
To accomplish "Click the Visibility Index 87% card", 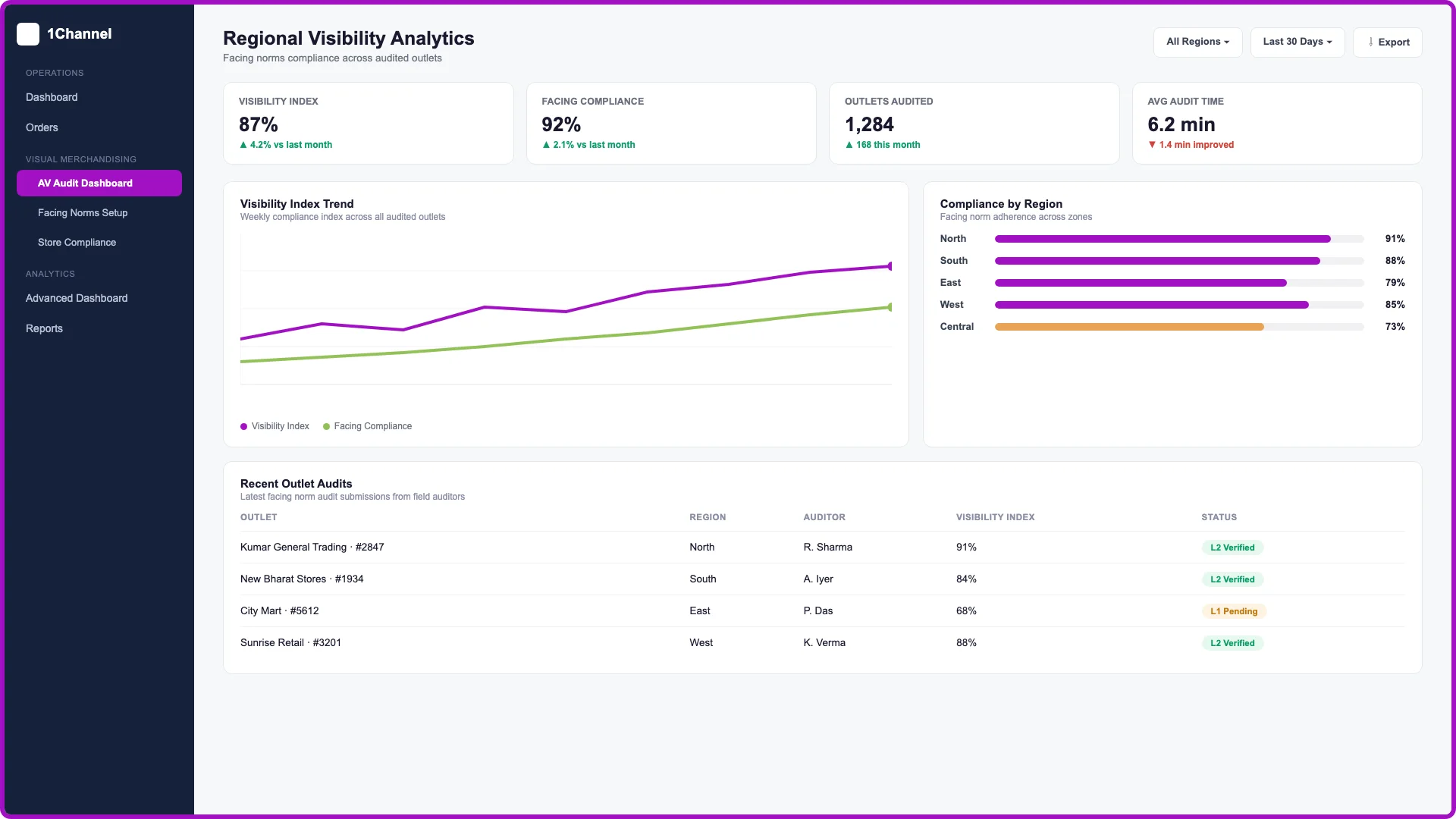I will pos(368,123).
